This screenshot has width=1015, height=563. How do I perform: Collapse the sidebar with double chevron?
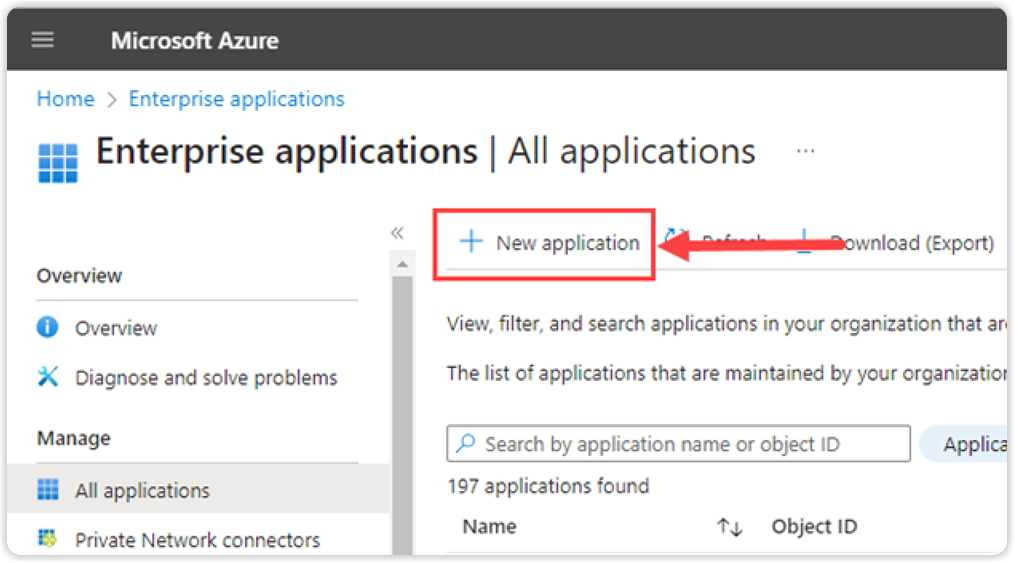(x=397, y=233)
